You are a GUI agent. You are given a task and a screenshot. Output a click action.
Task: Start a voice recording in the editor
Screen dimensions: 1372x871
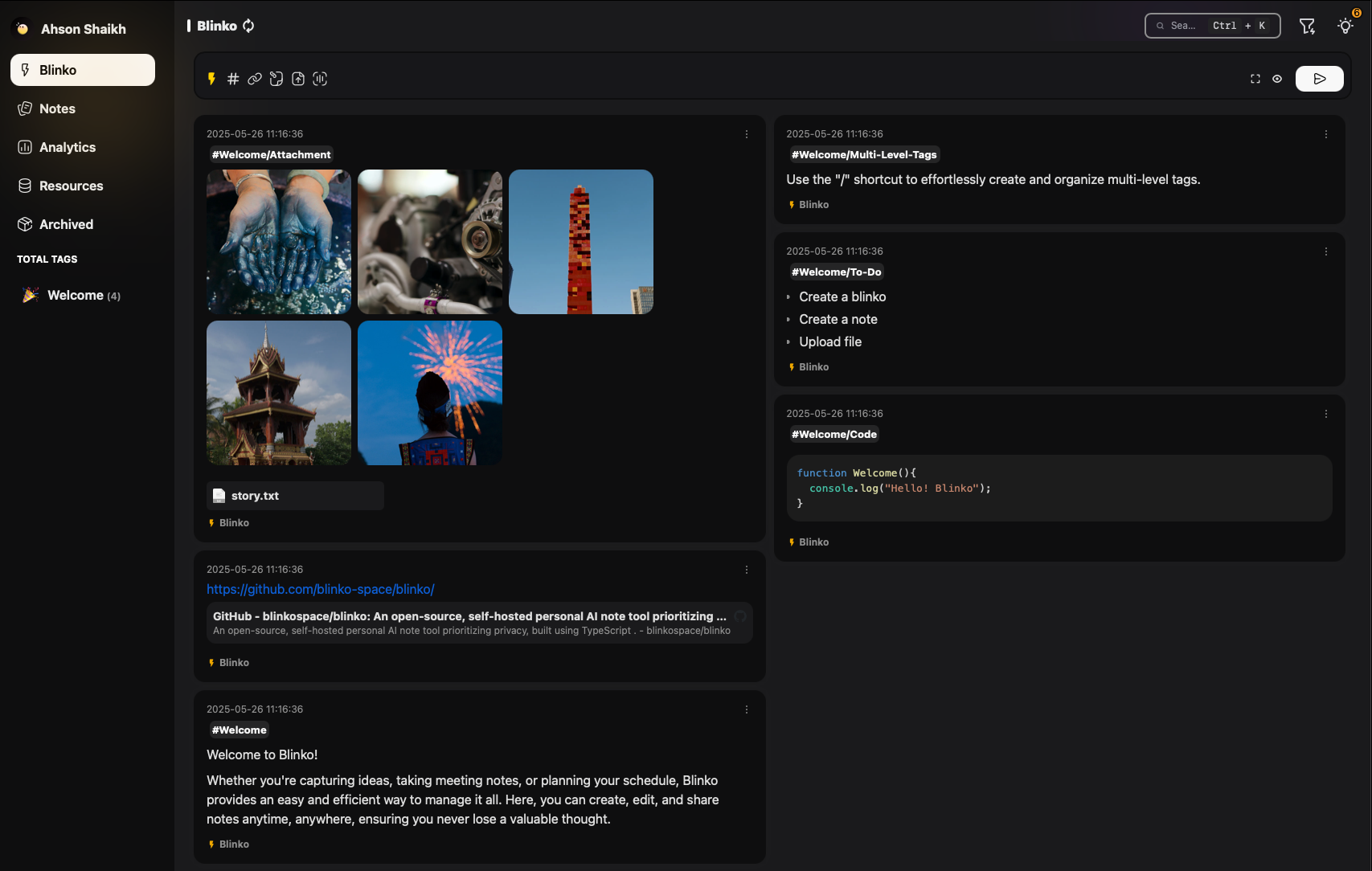tap(320, 79)
